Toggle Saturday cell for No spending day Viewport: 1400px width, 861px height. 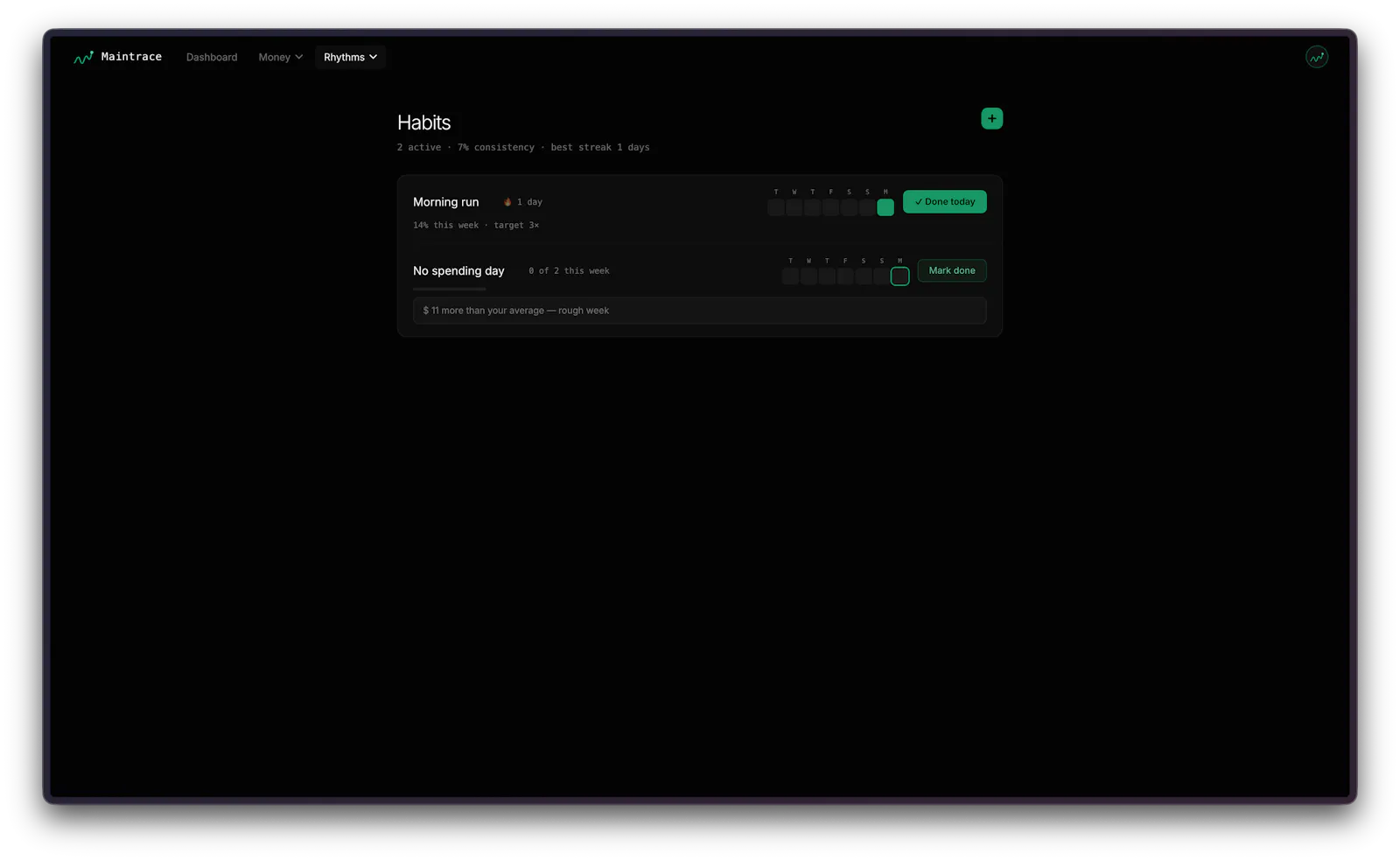864,276
